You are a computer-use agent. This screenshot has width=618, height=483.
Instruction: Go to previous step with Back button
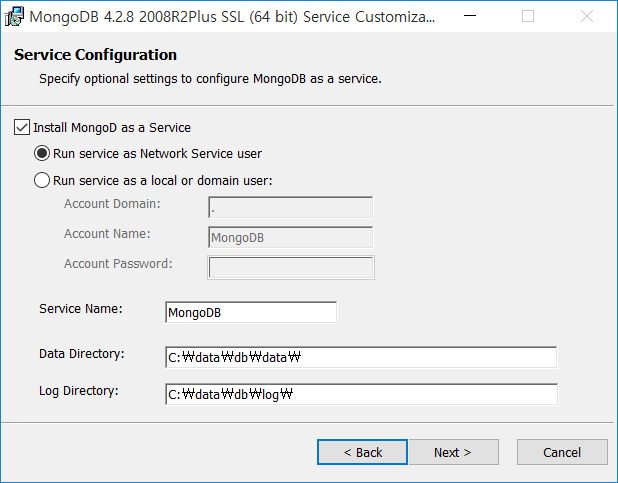click(x=362, y=452)
